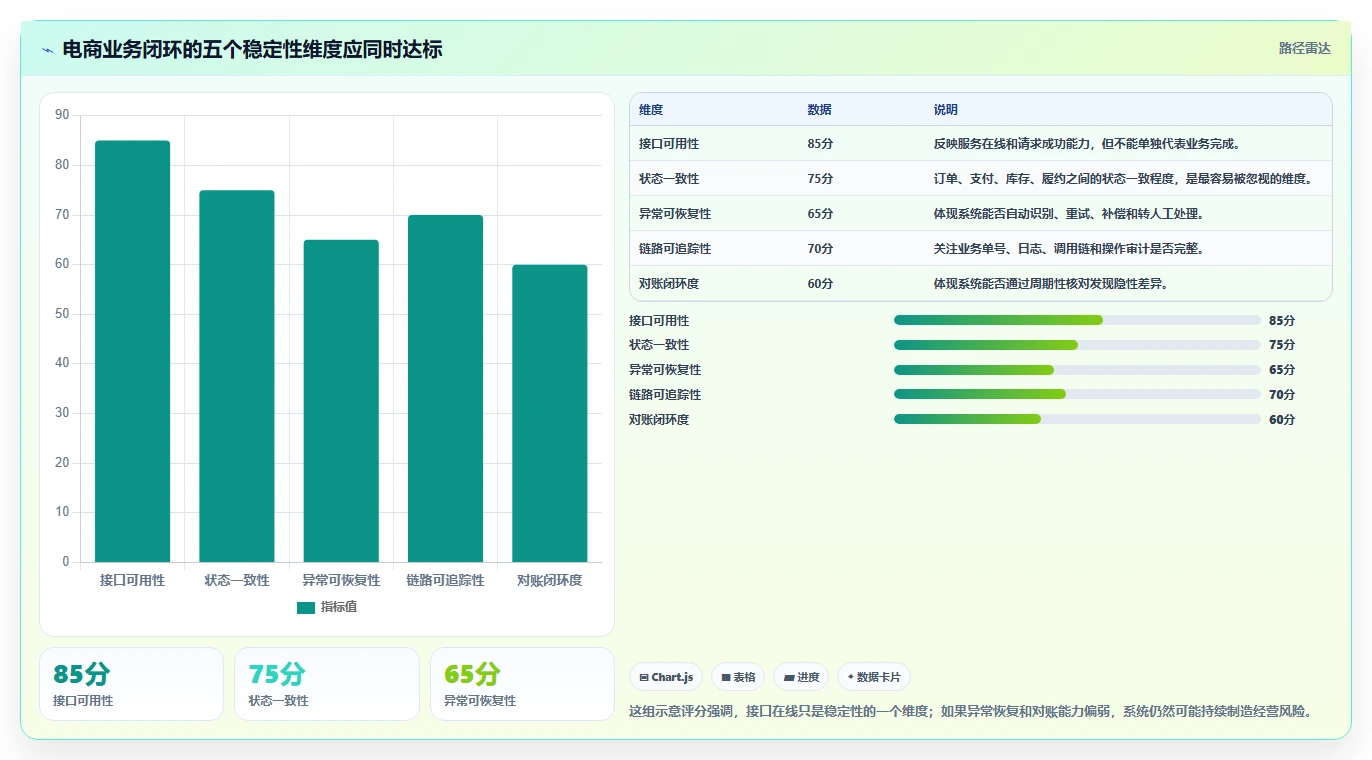The width and height of the screenshot is (1372, 760).
Task: Click the lightning icon beside the title
Action: coord(47,50)
